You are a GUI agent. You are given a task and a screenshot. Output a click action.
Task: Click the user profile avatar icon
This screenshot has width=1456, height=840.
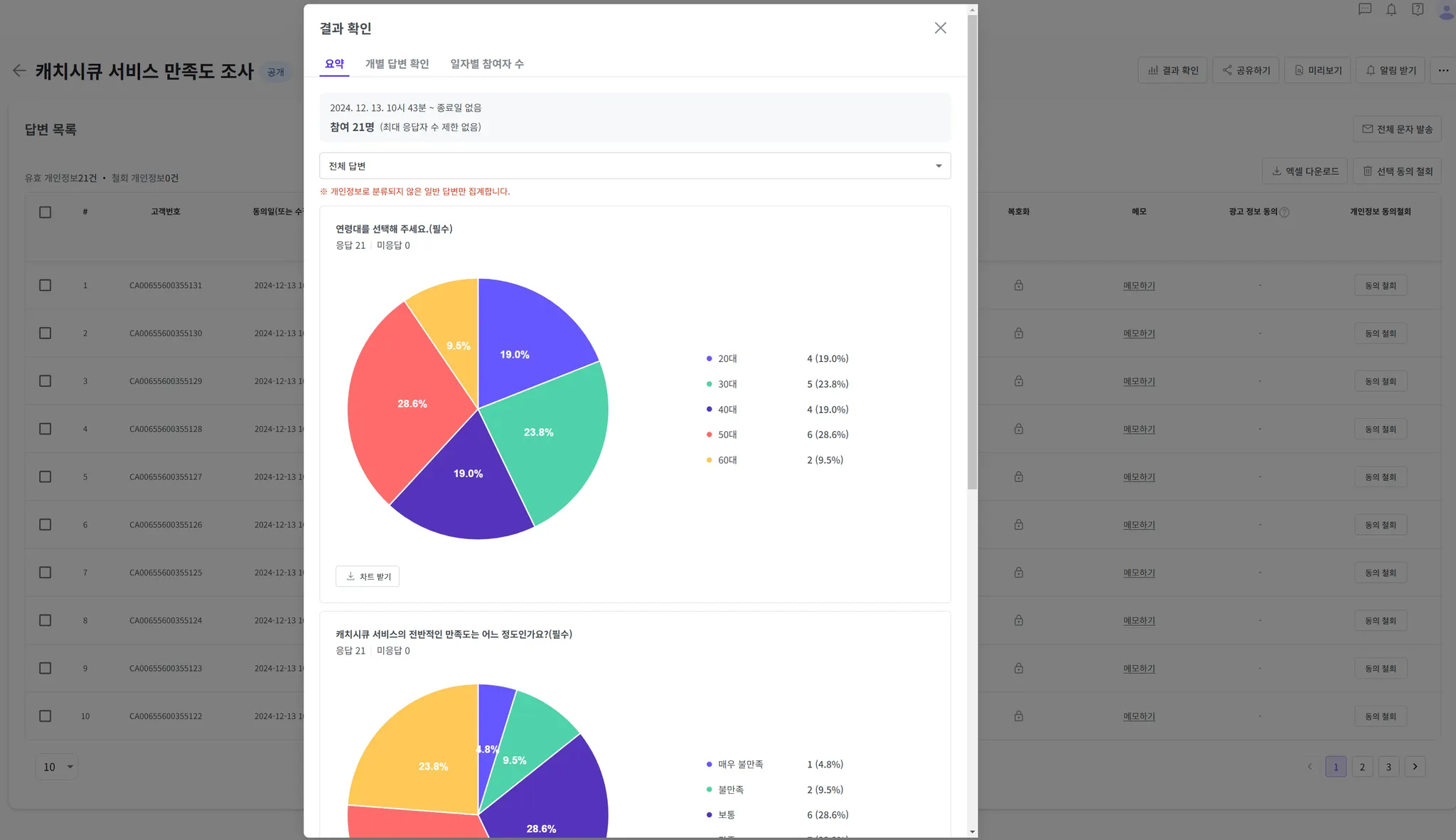[1446, 10]
